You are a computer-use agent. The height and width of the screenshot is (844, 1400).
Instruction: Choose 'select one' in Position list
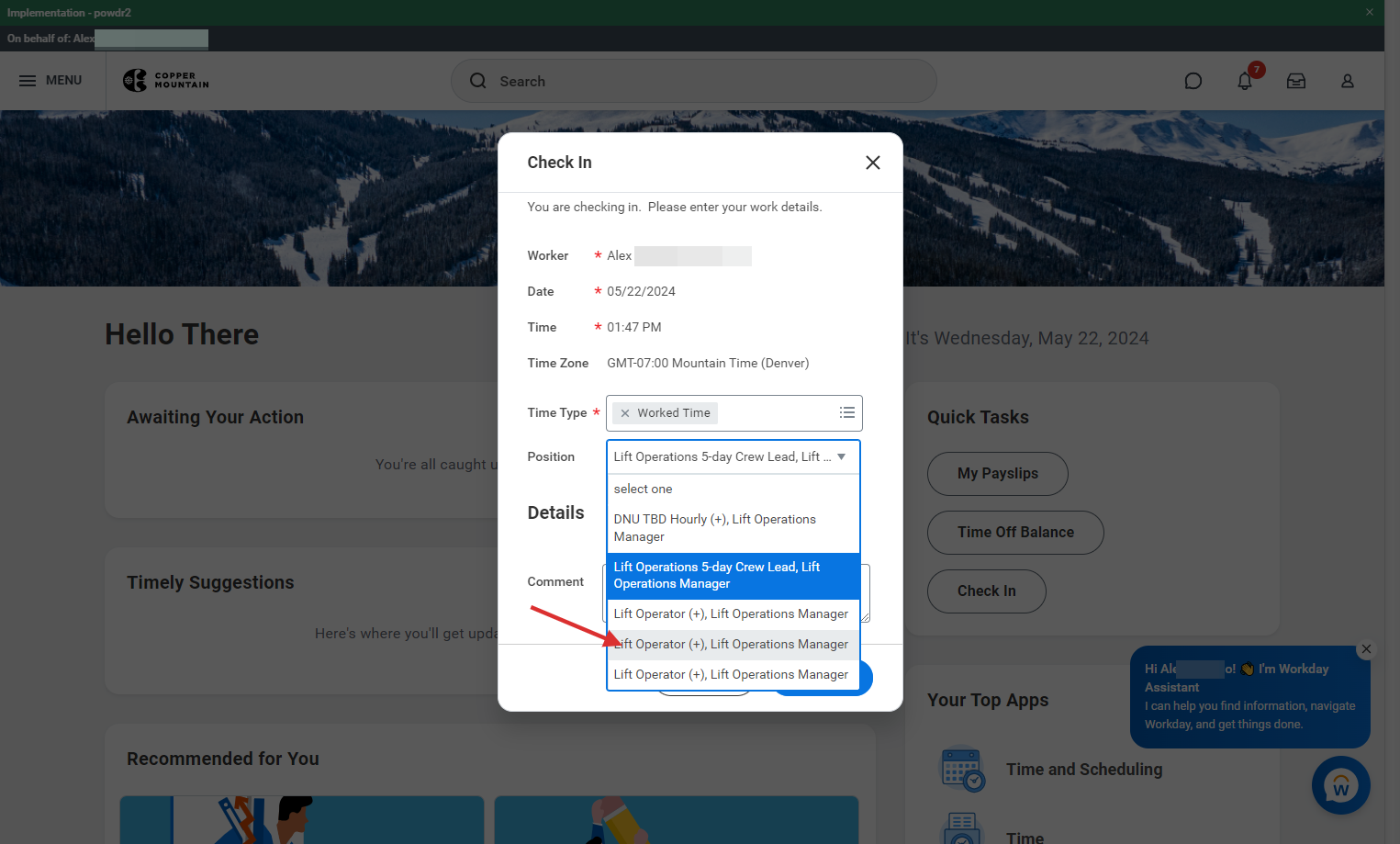pos(734,490)
